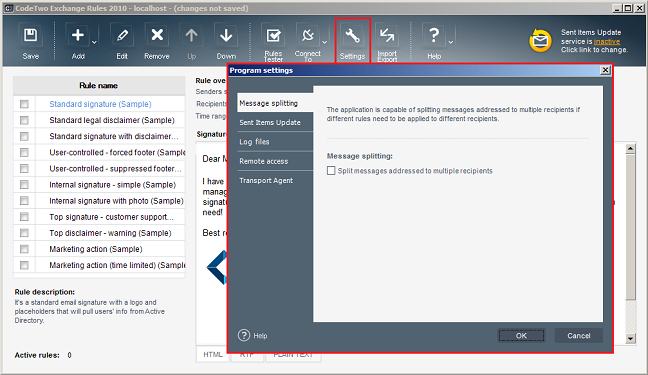648x375 pixels.
Task: Move rule Up with arrow icon
Action: coord(191,36)
